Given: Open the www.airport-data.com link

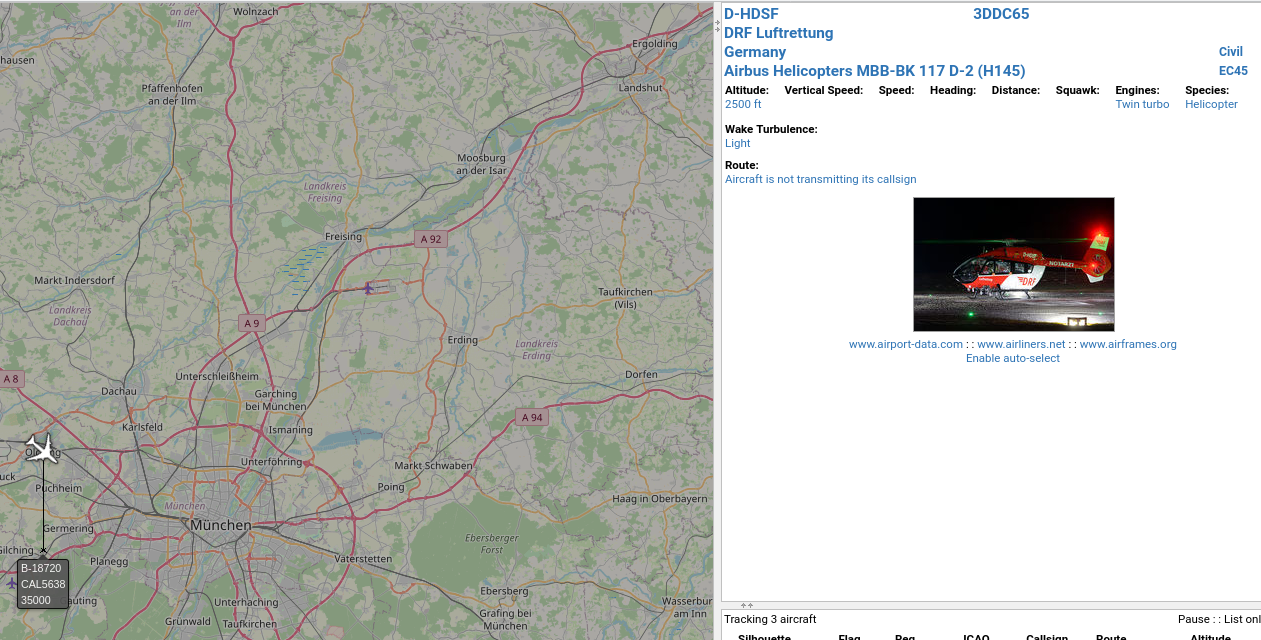Looking at the screenshot, I should click(x=904, y=344).
